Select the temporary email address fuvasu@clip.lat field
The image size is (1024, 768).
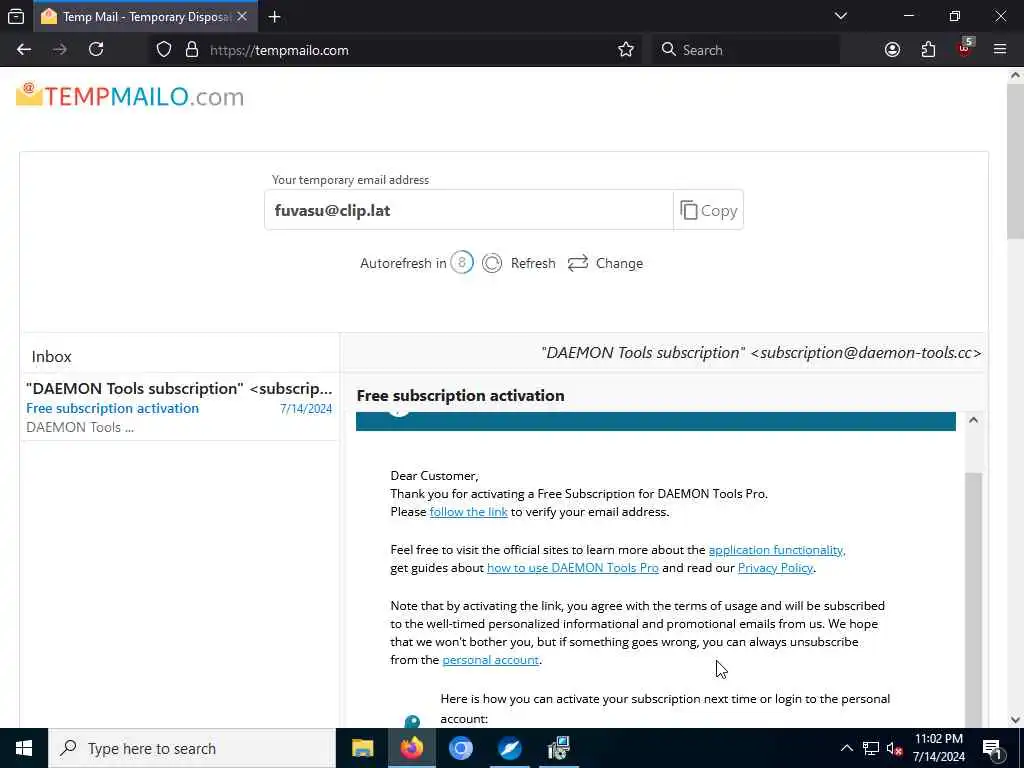click(468, 210)
